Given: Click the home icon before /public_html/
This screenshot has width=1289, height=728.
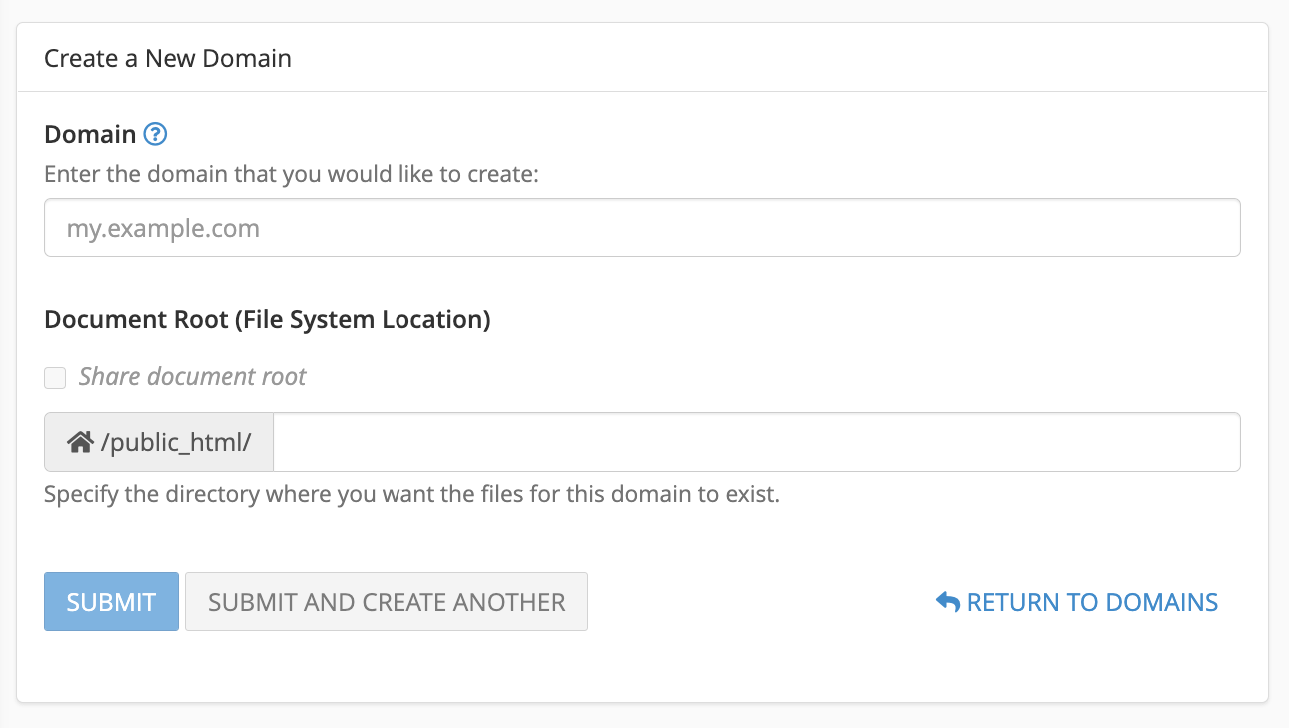Looking at the screenshot, I should coord(79,441).
